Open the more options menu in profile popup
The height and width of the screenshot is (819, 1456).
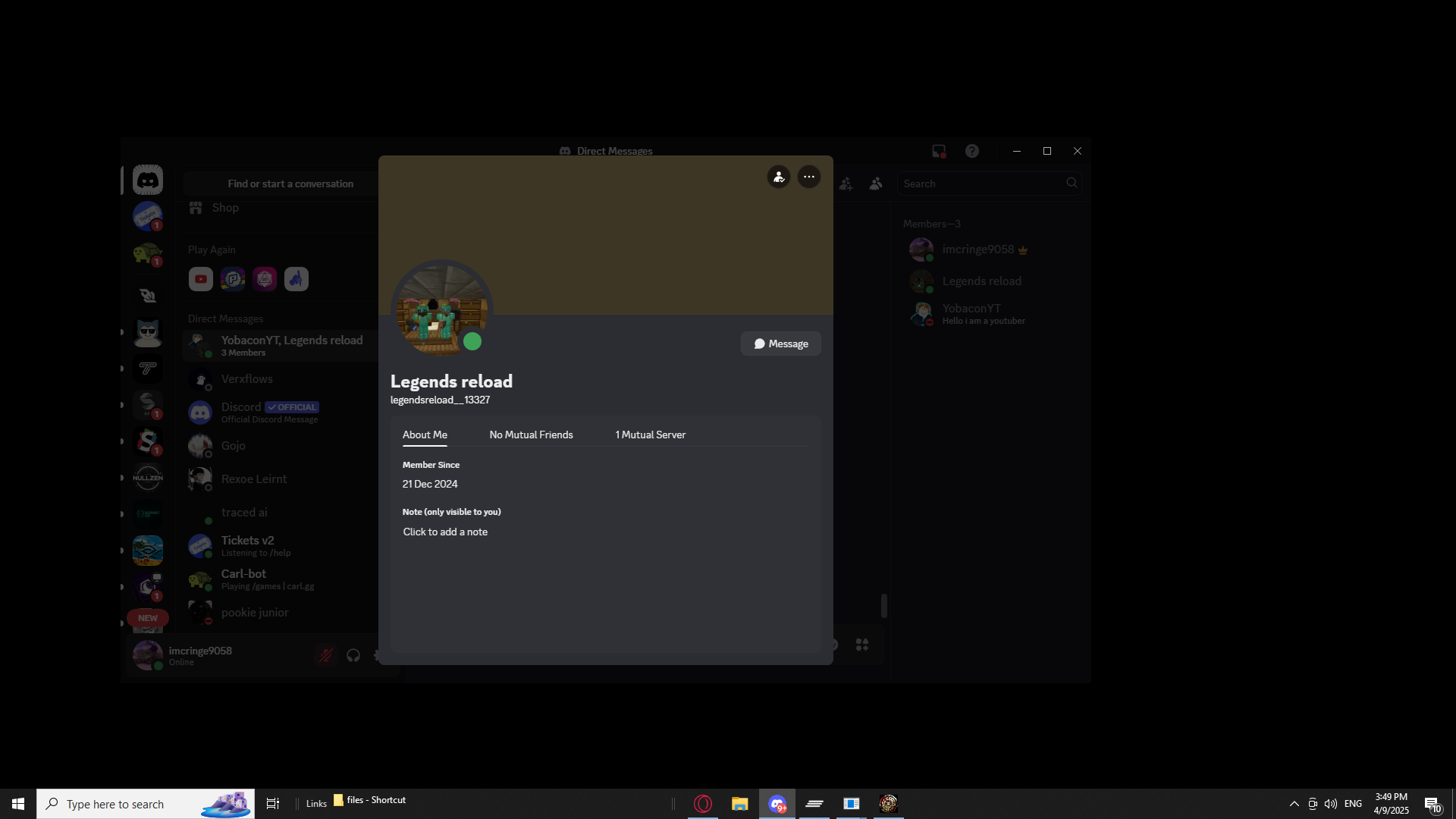point(809,177)
